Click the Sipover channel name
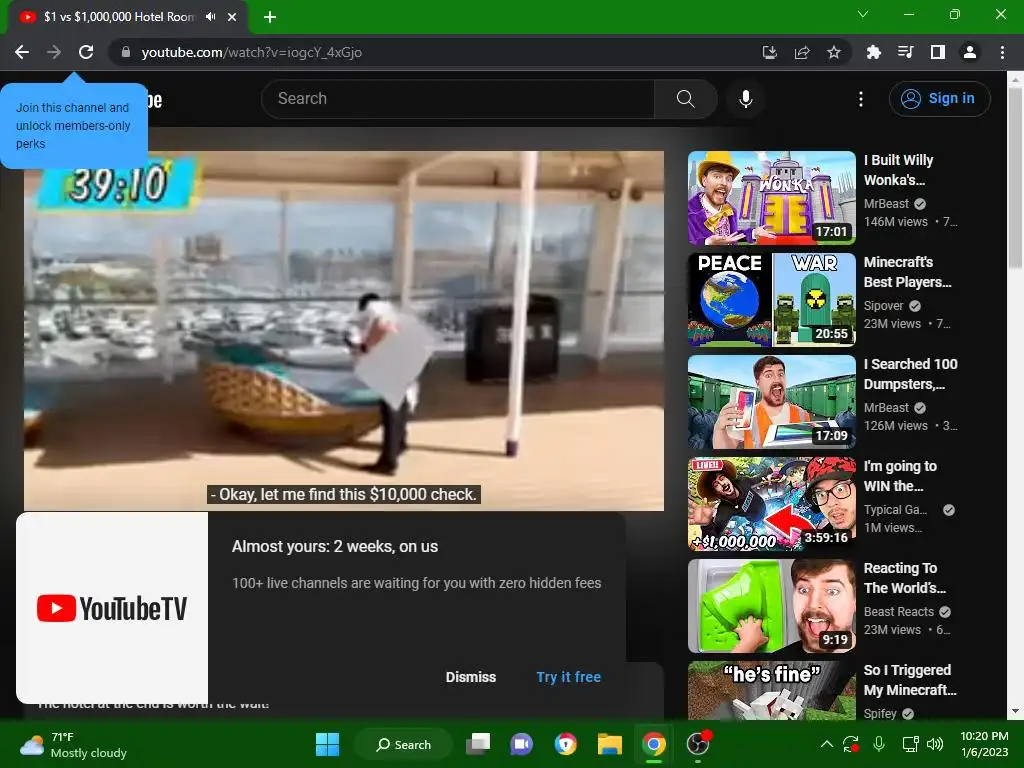Image resolution: width=1024 pixels, height=768 pixels. 883,306
